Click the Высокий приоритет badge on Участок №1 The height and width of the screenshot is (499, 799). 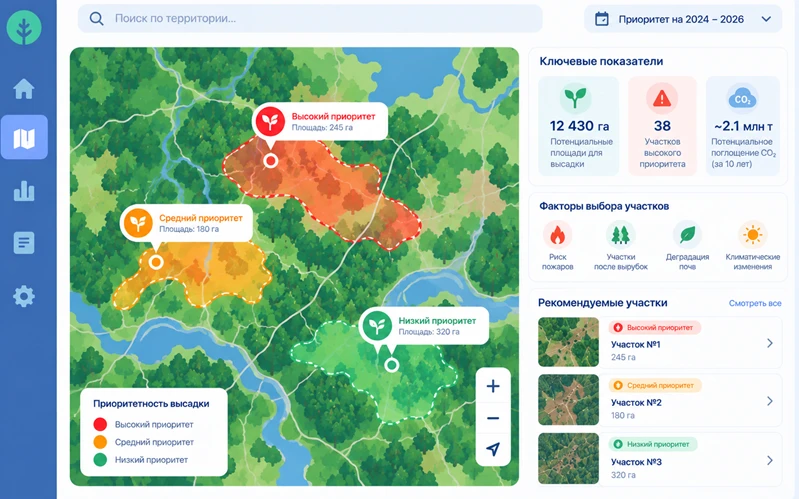click(x=655, y=327)
